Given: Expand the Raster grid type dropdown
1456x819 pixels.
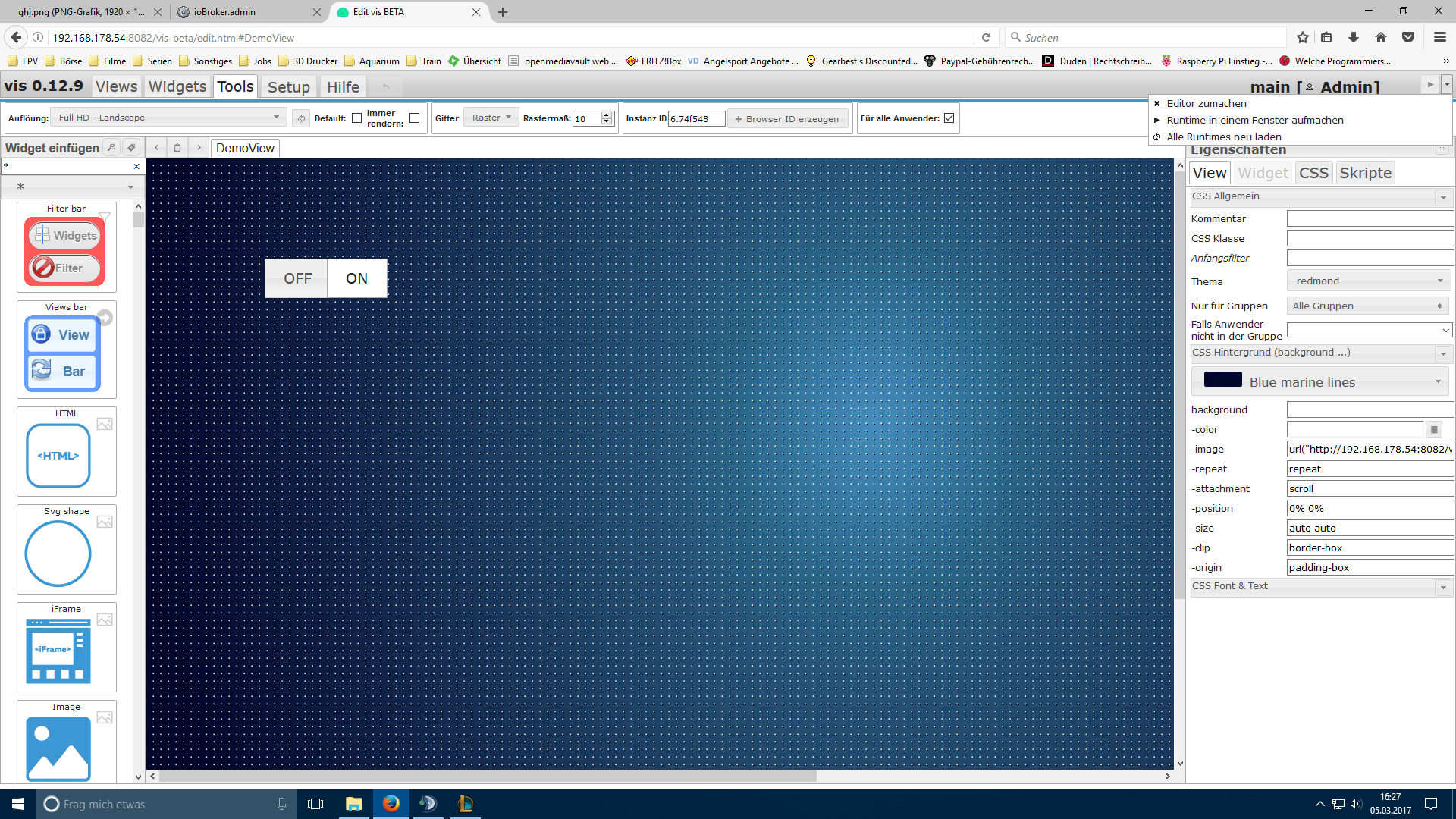Looking at the screenshot, I should coord(491,118).
